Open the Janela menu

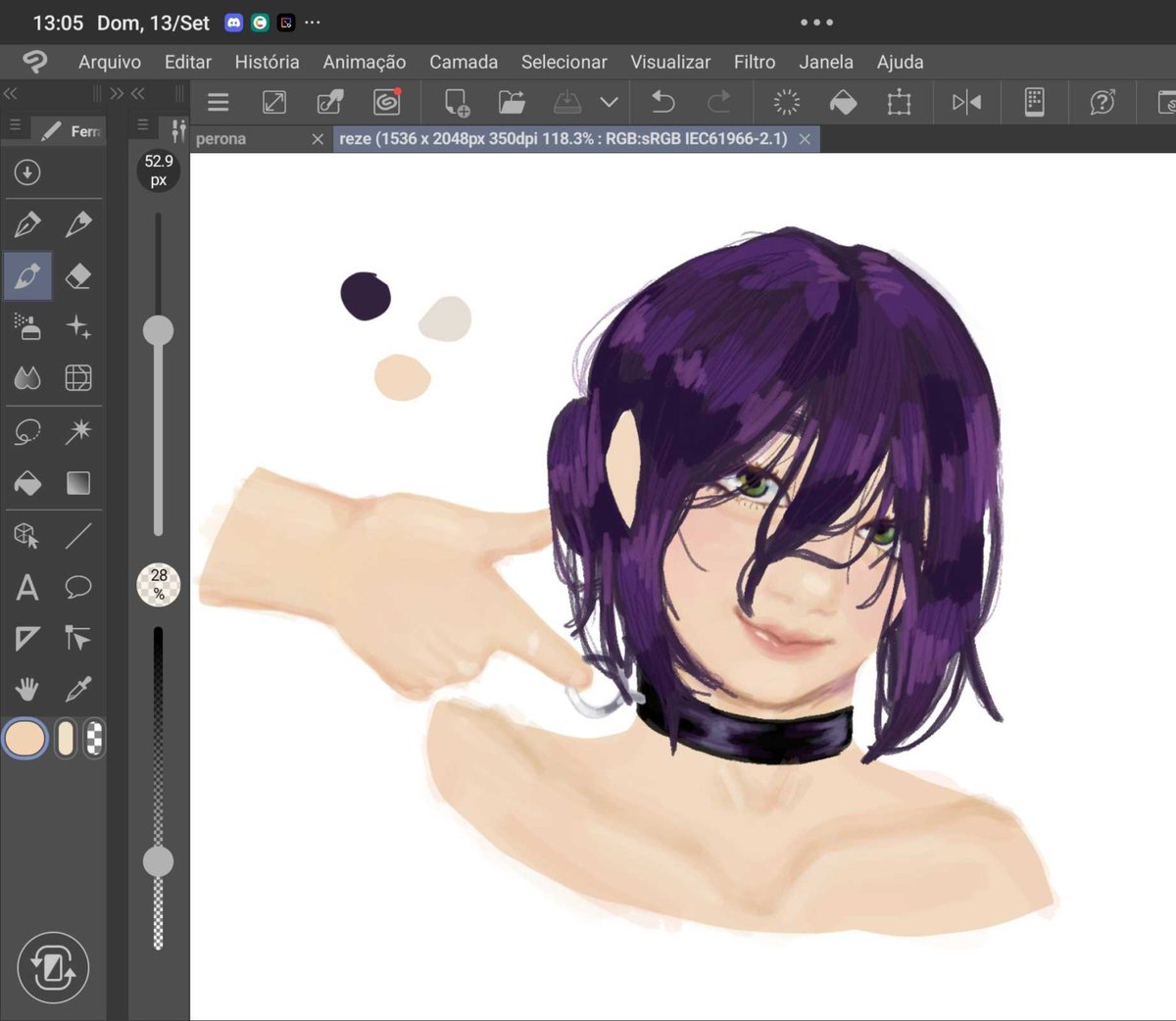coord(826,62)
